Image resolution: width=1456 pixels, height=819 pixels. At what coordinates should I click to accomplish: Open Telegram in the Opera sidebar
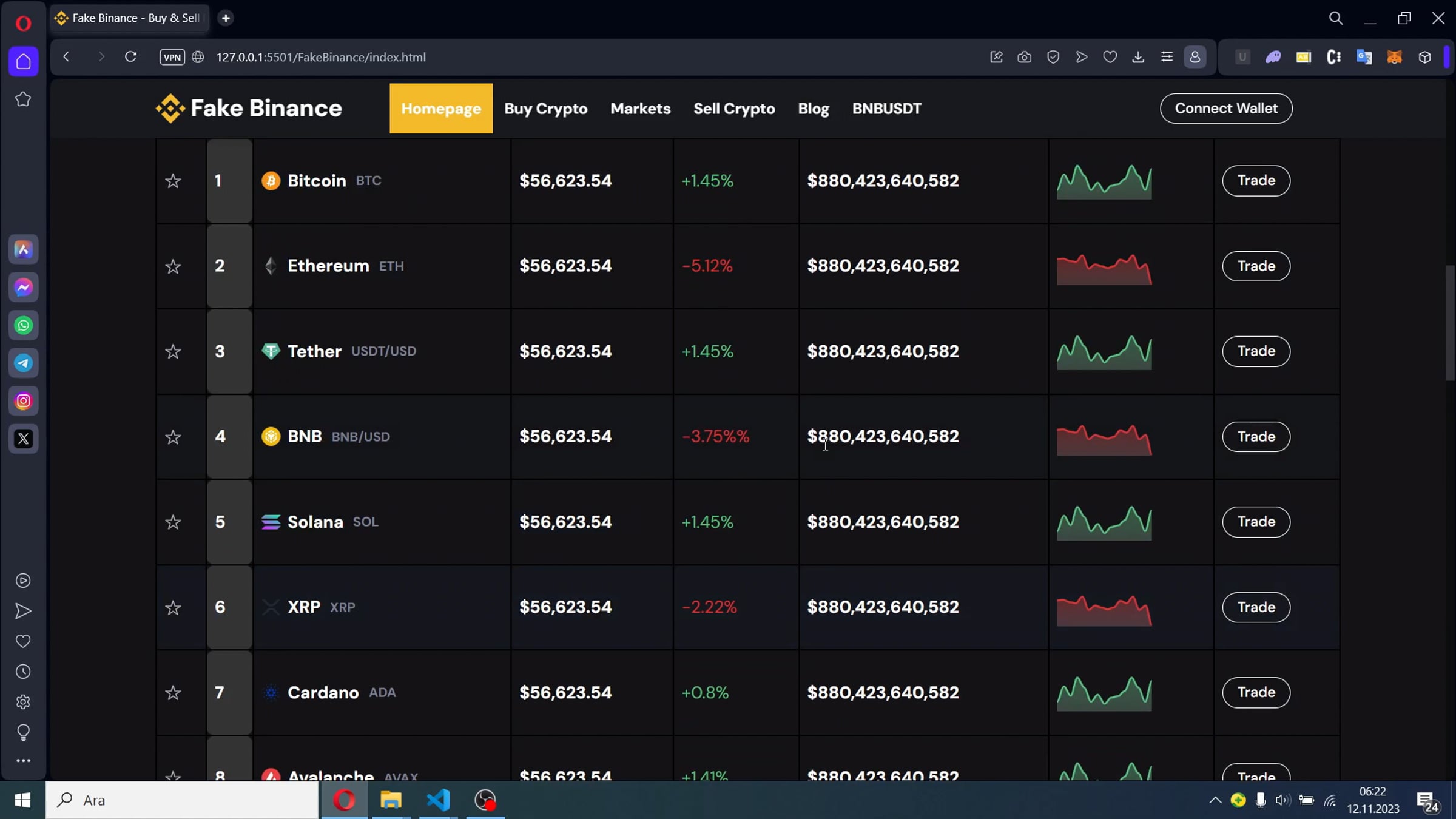tap(24, 363)
